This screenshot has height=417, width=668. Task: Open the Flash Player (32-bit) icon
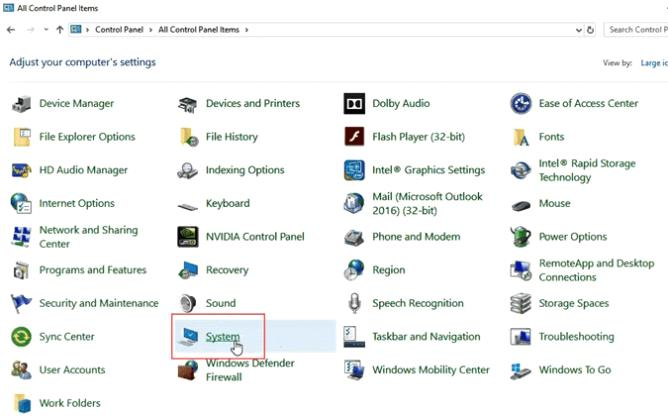(x=354, y=137)
